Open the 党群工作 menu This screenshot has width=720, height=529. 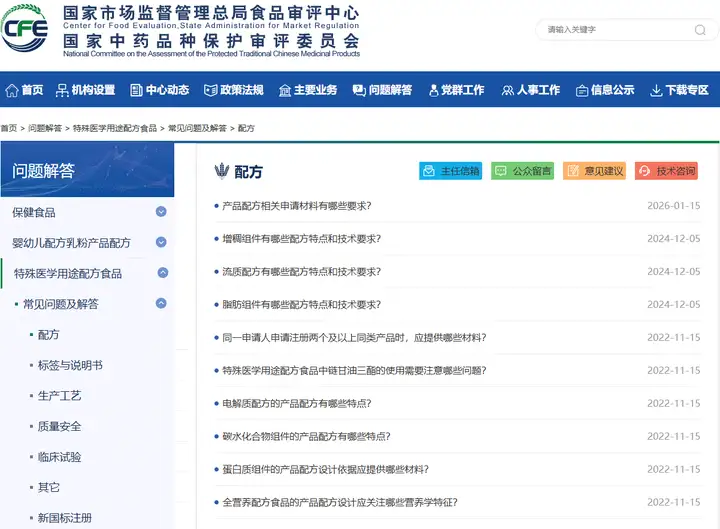click(463, 90)
